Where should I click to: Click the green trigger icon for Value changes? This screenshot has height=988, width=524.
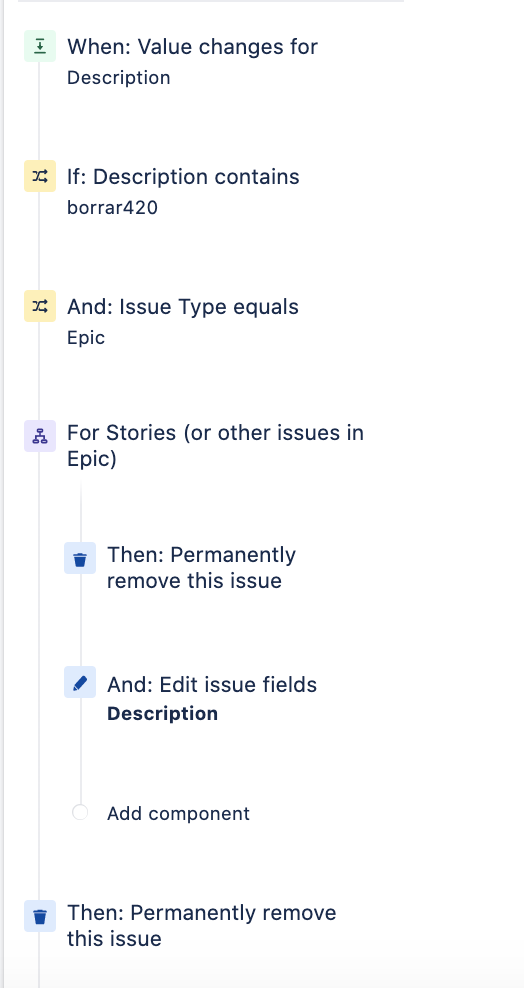point(40,46)
